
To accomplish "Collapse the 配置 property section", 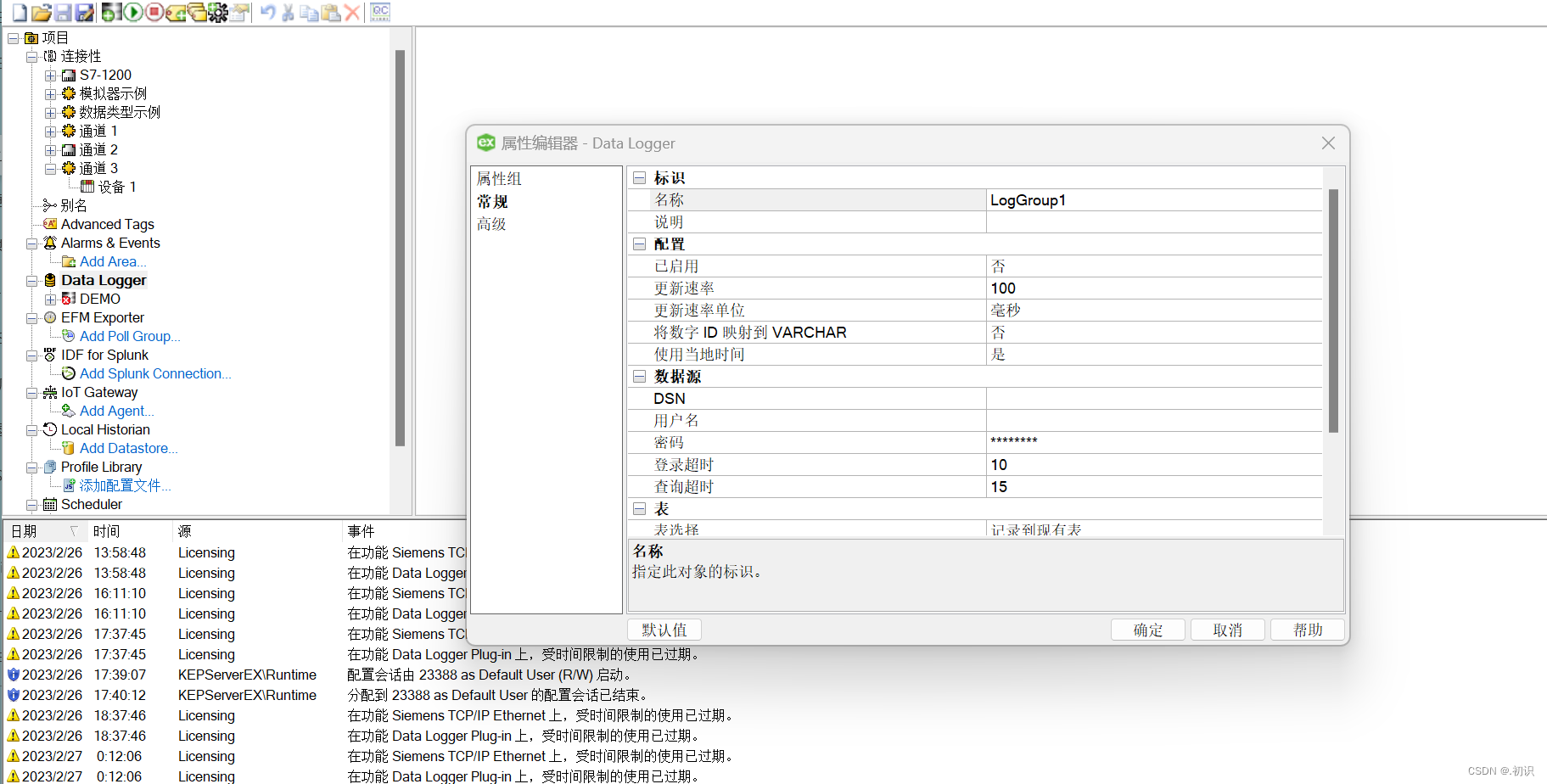I will pyautogui.click(x=640, y=244).
